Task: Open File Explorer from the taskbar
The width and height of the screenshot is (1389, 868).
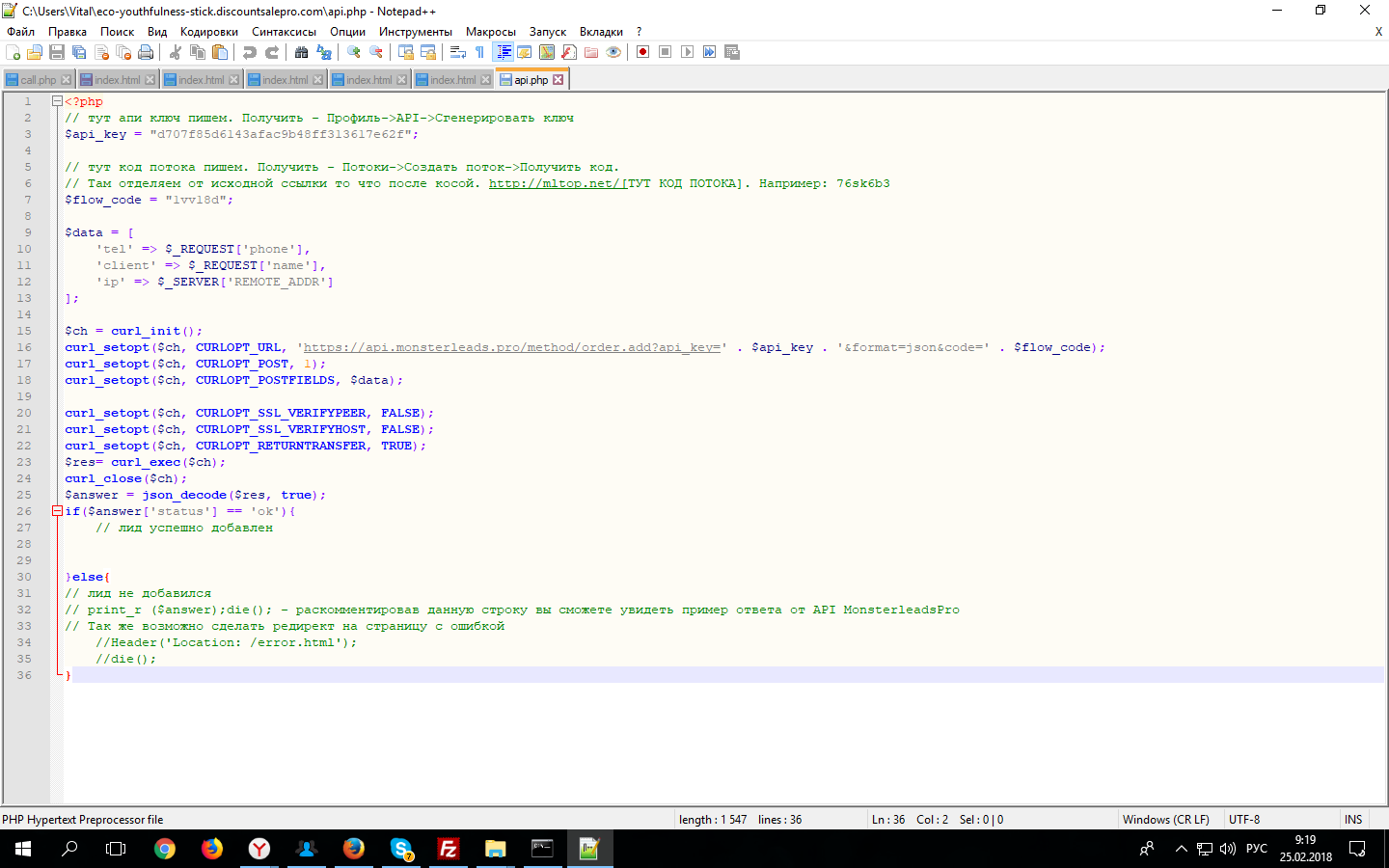Action: [x=496, y=849]
